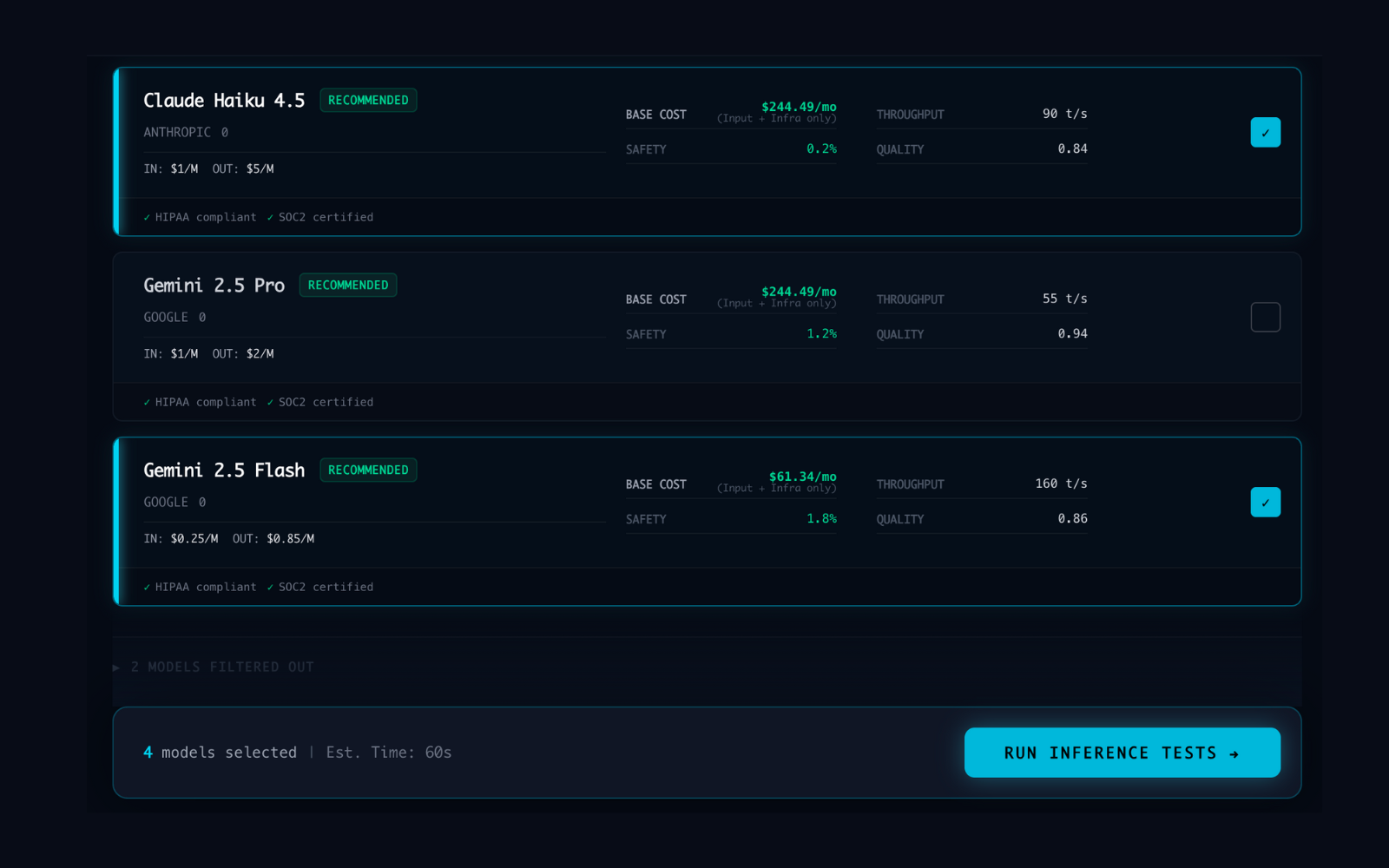Open the Gemini 2.5 Flash model title
This screenshot has width=1389, height=868.
[224, 470]
